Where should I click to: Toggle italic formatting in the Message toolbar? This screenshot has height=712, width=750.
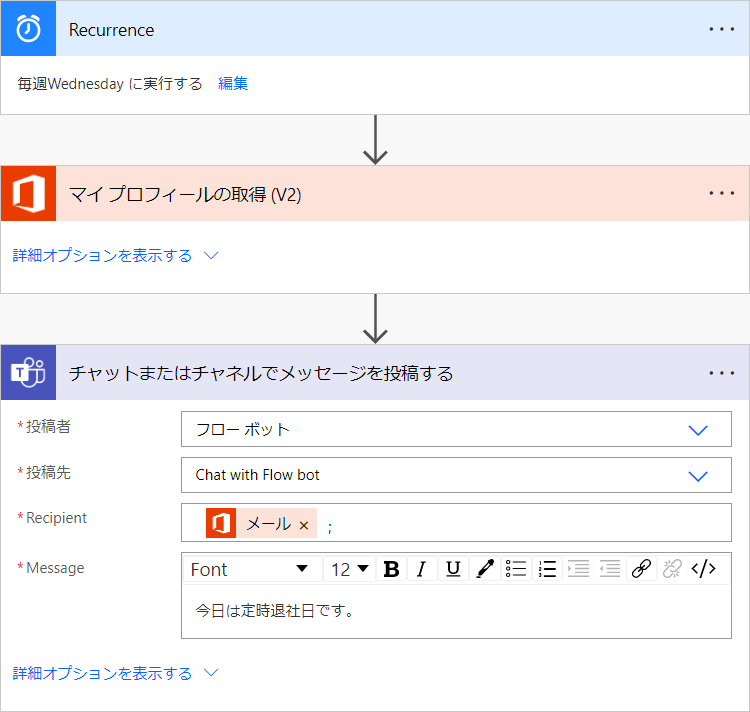422,569
